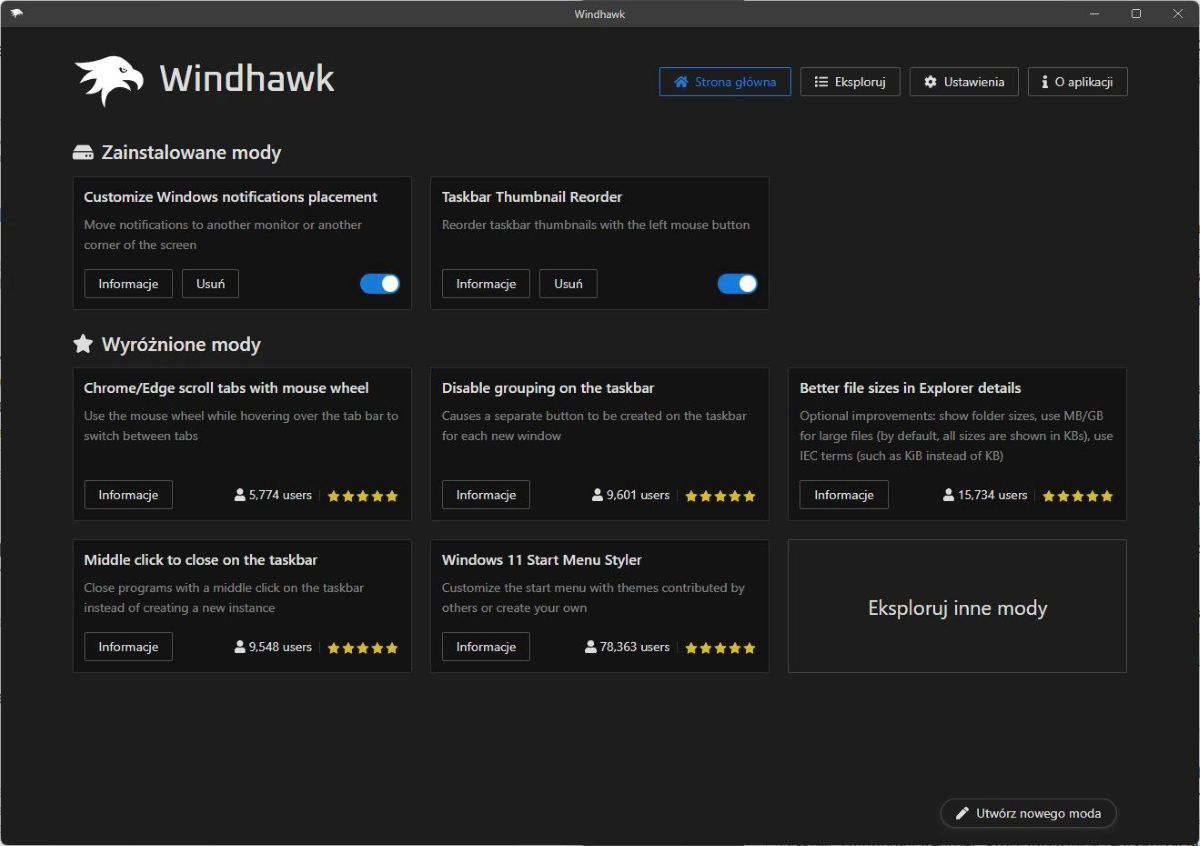Click description 'Customize the start menu with themes'

point(593,598)
